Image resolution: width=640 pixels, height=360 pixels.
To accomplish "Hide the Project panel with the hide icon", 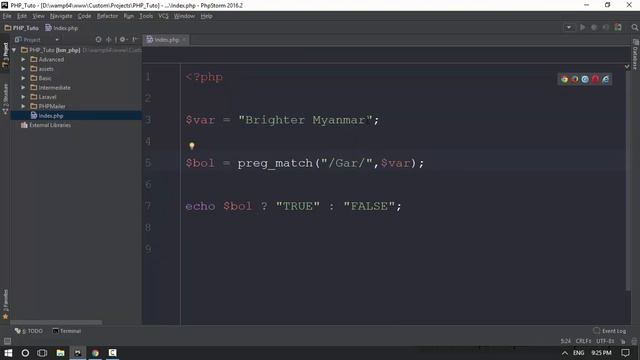I will (135, 40).
